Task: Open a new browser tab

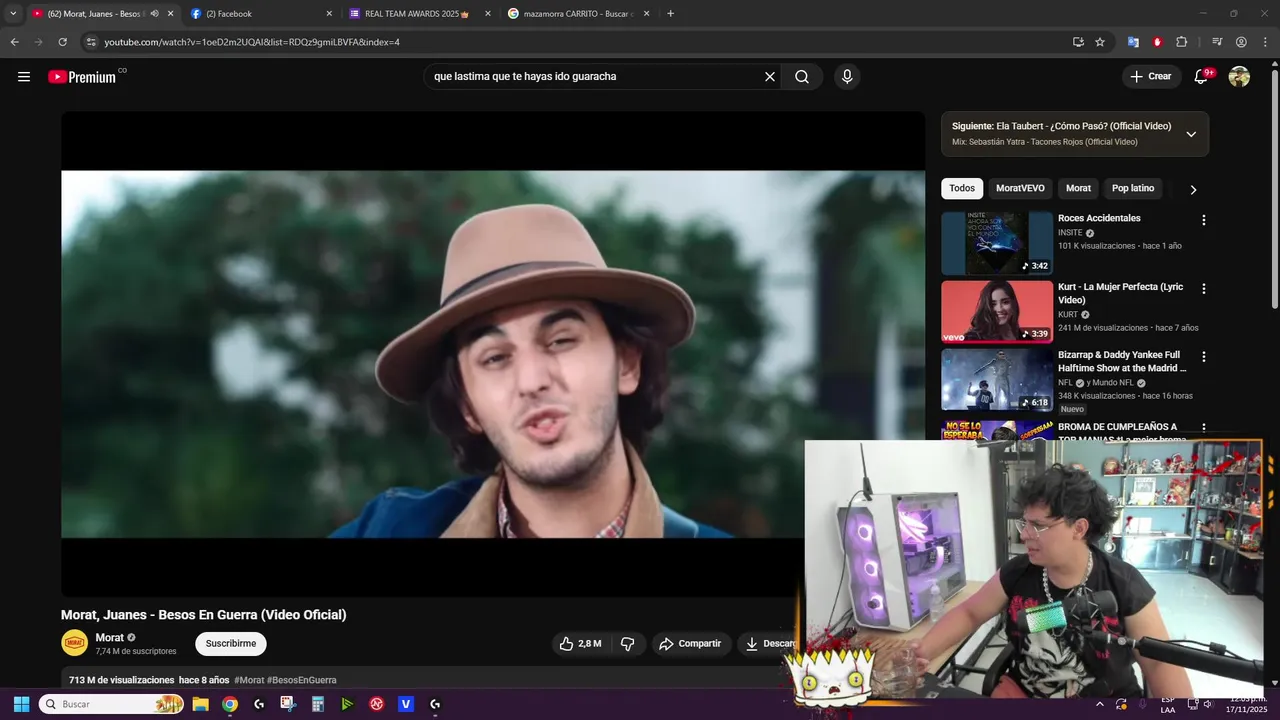Action: tap(670, 13)
